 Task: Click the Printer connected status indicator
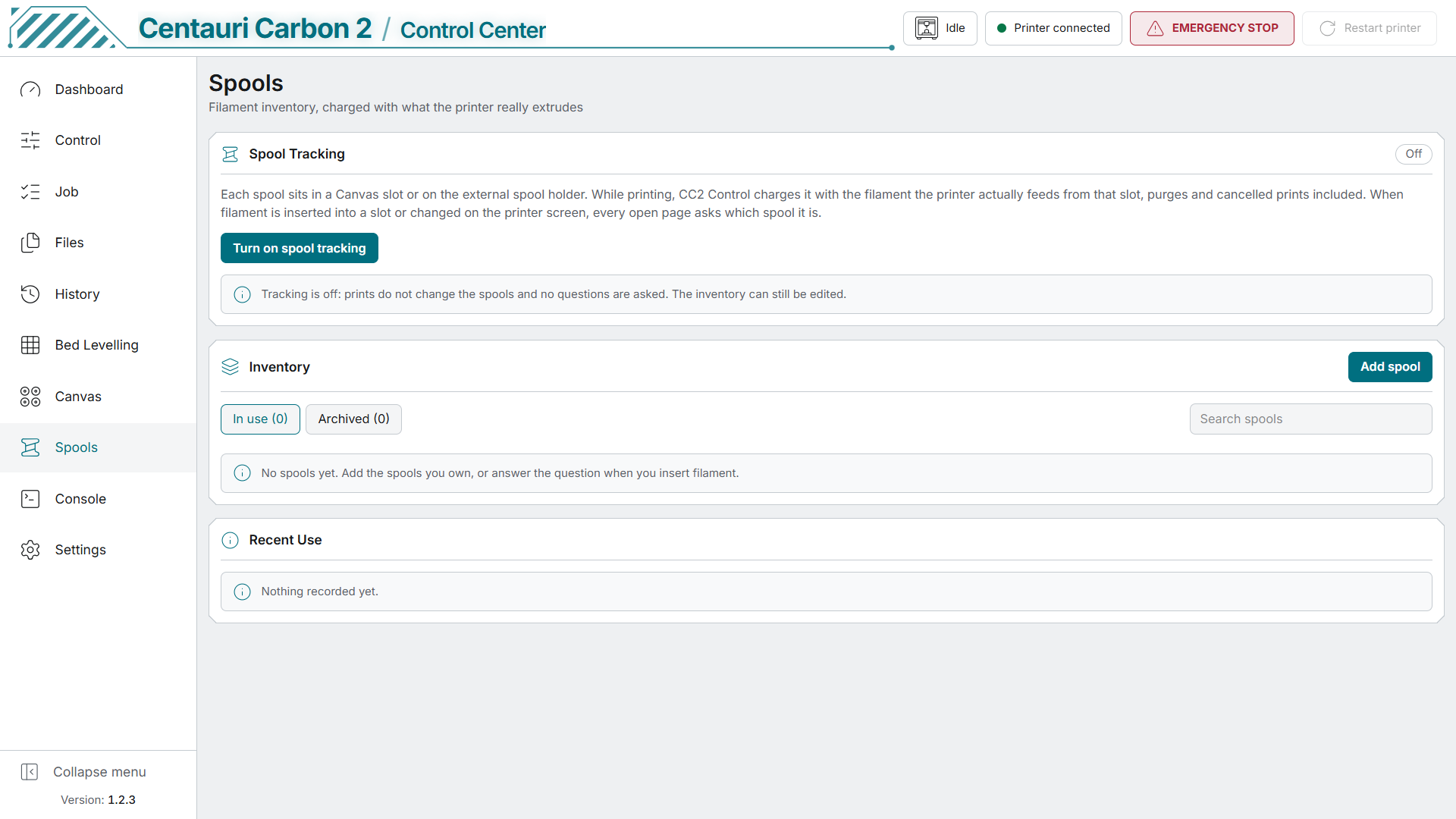1053,28
